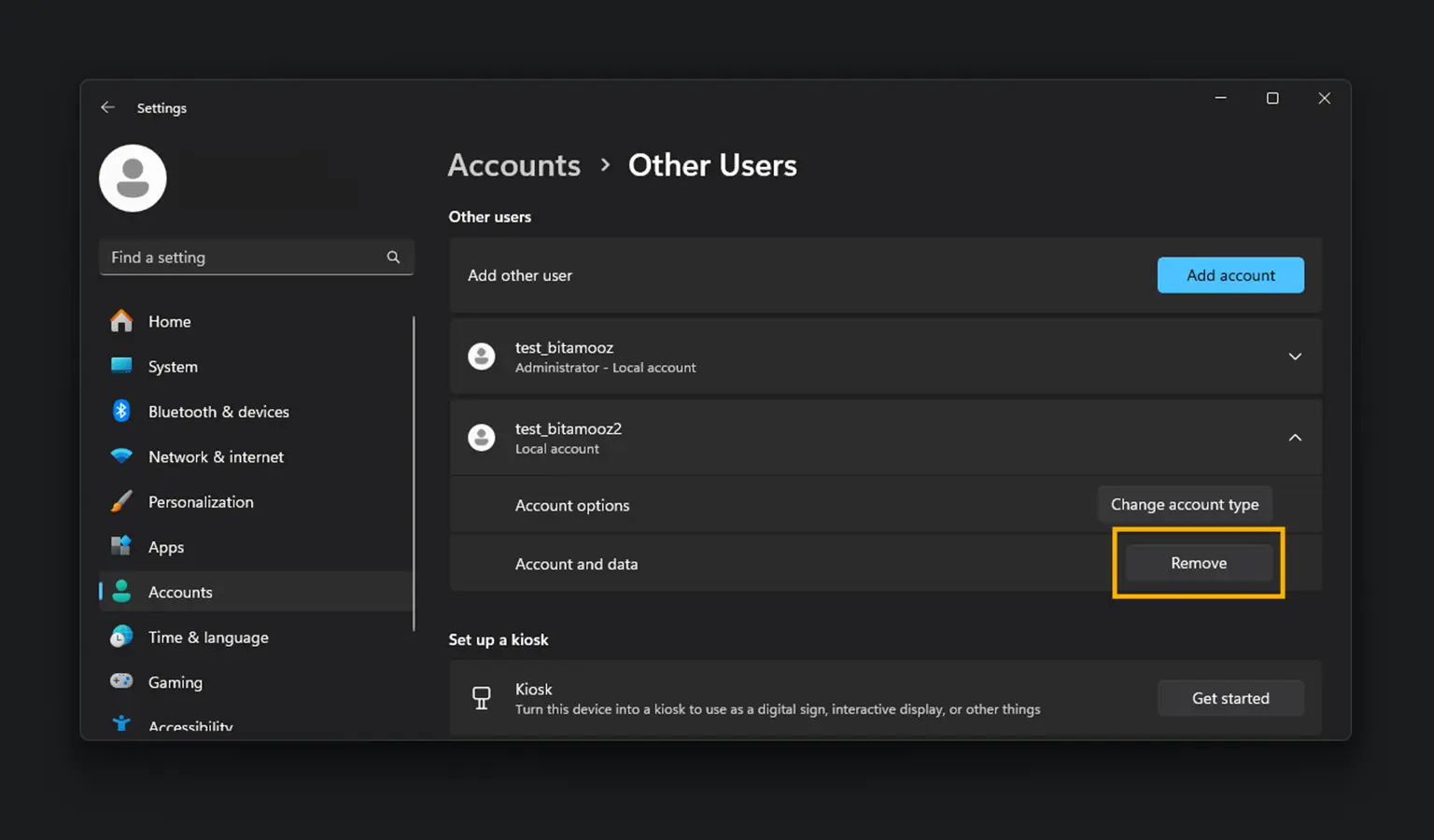Image resolution: width=1434 pixels, height=840 pixels.
Task: Click the Home icon in sidebar
Action: pos(121,321)
